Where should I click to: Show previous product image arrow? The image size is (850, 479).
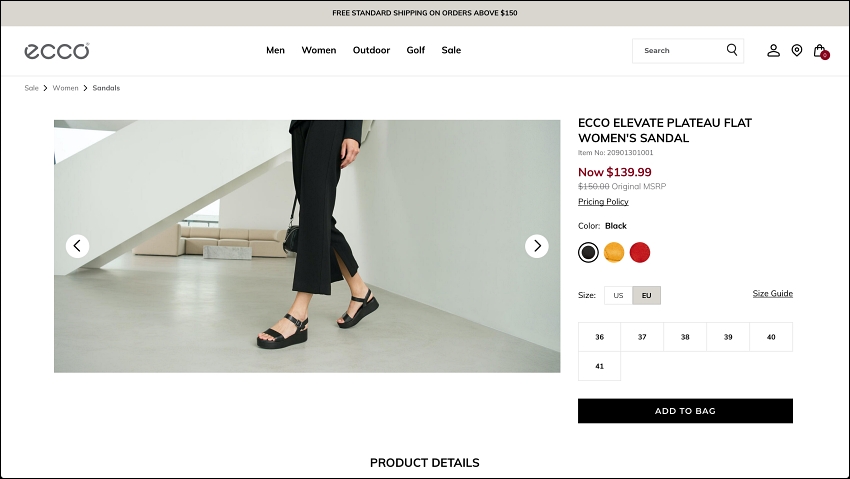[x=78, y=246]
